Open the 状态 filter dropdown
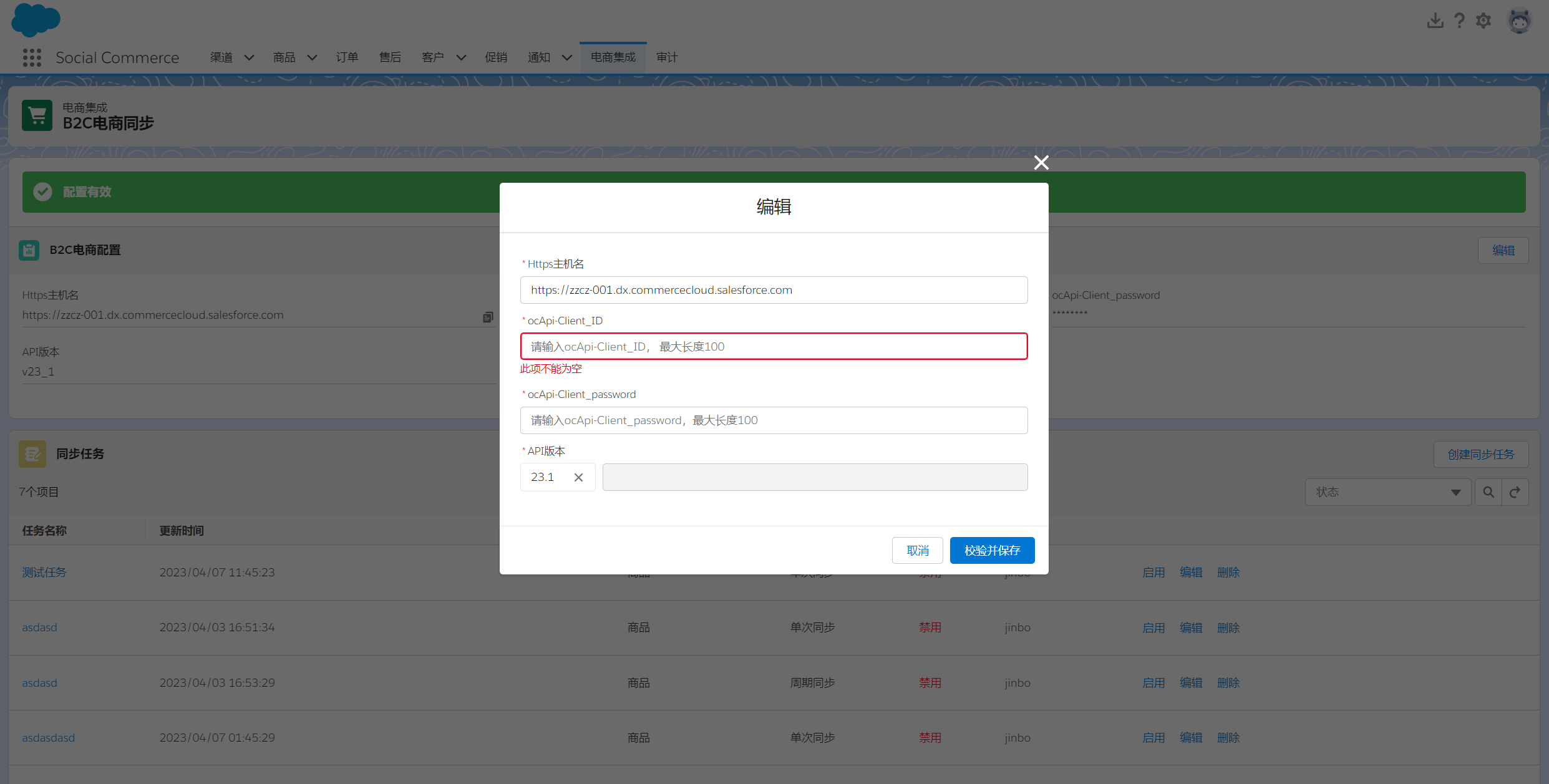 (x=1387, y=492)
